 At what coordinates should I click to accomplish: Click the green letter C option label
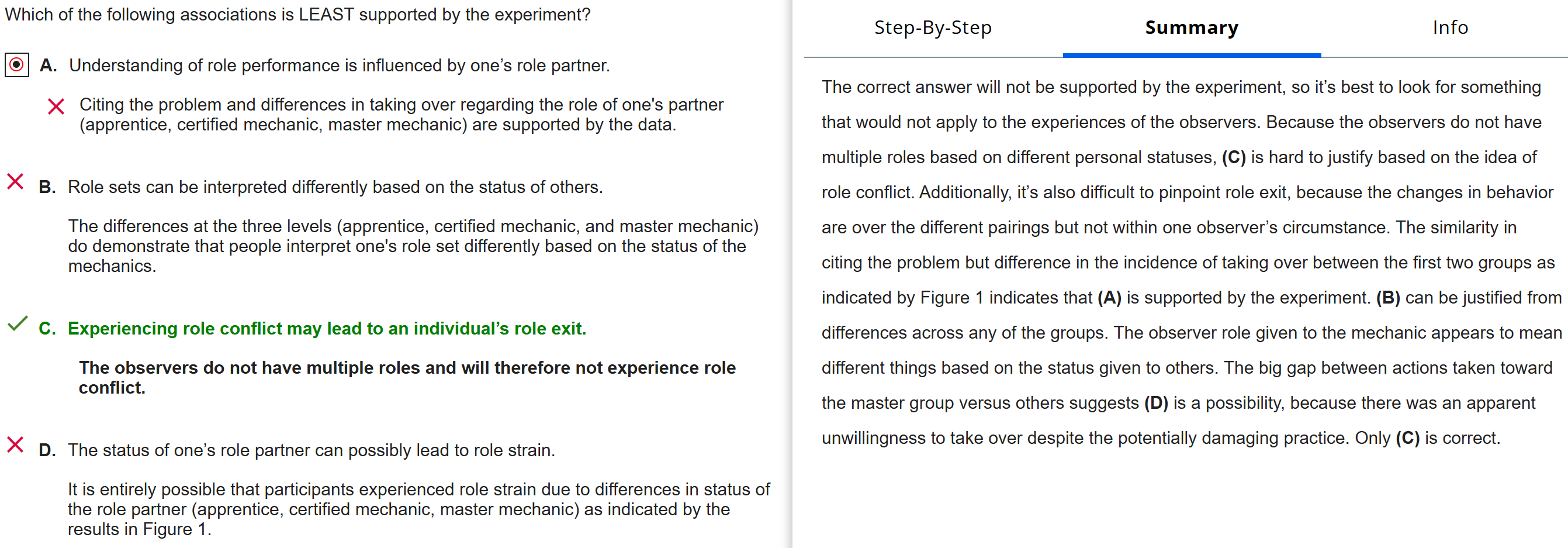tap(47, 329)
